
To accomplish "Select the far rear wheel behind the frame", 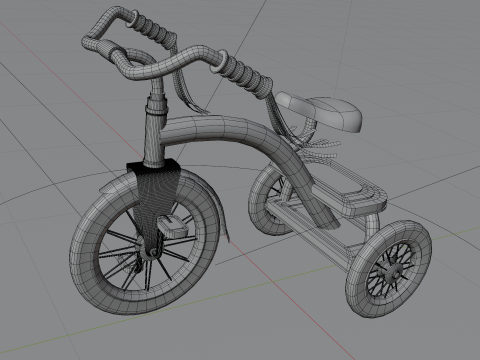I will tap(260, 207).
